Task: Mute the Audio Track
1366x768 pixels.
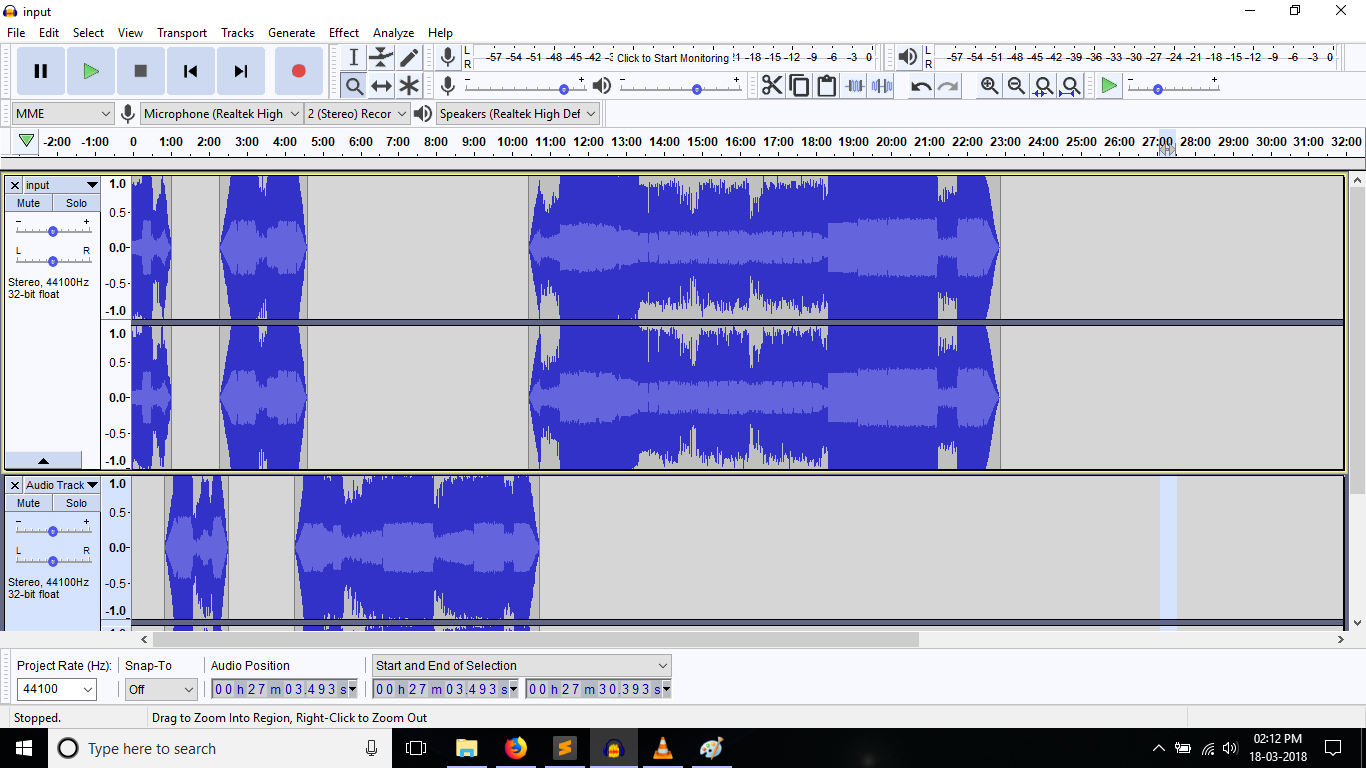Action: pyautogui.click(x=29, y=503)
